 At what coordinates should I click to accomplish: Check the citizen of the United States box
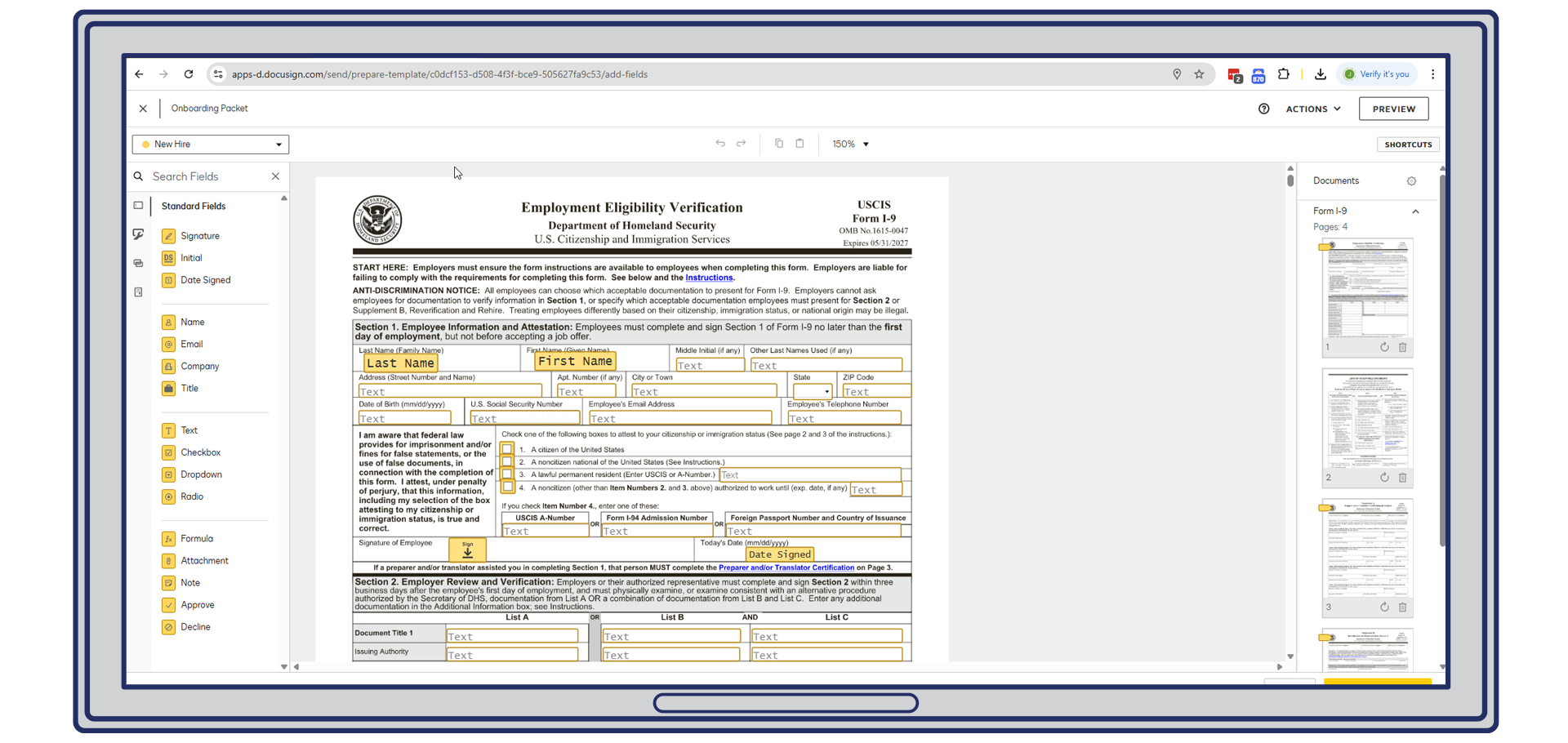[508, 448]
